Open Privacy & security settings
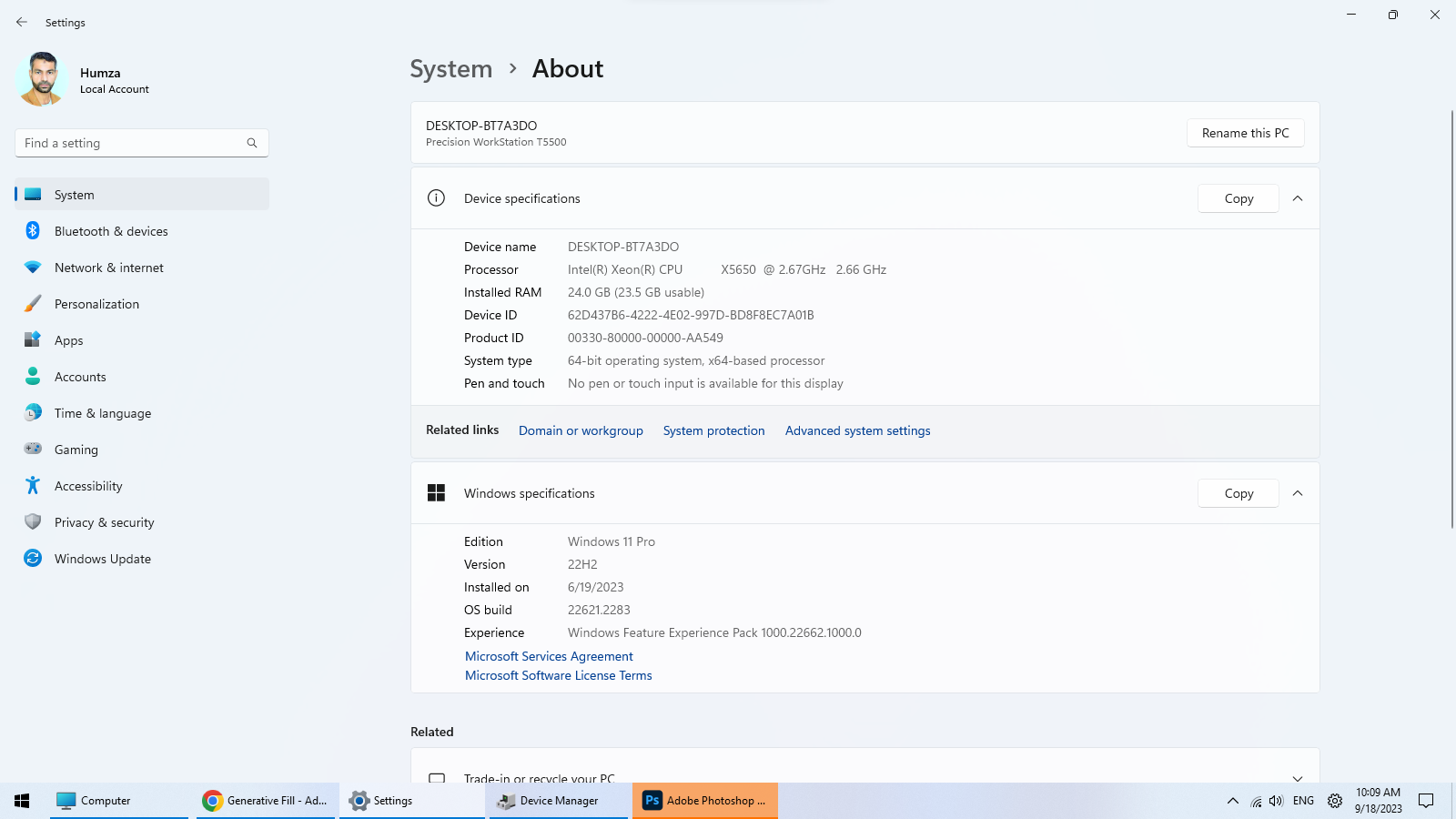The image size is (1456, 819). coord(142,522)
